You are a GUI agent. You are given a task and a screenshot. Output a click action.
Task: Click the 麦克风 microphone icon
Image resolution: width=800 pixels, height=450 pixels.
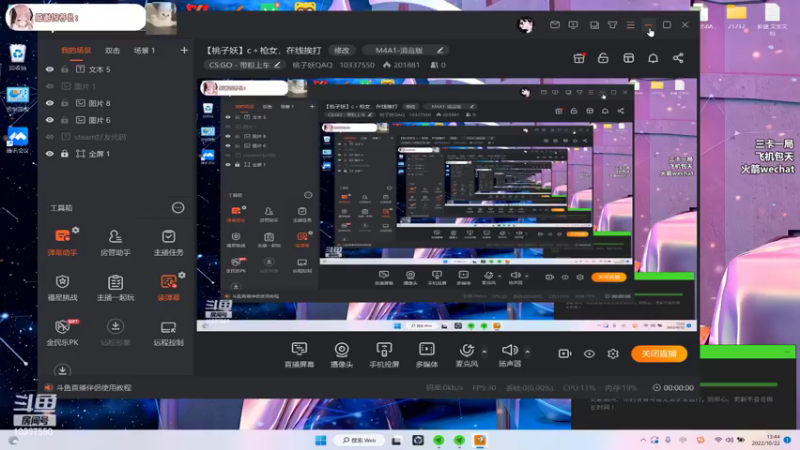click(466, 350)
